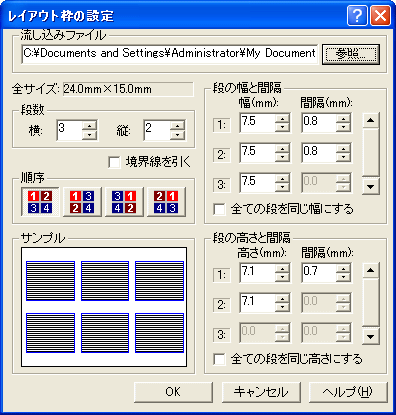Click column 3 width field
Viewport: 396px width, 415px height.
point(257,183)
